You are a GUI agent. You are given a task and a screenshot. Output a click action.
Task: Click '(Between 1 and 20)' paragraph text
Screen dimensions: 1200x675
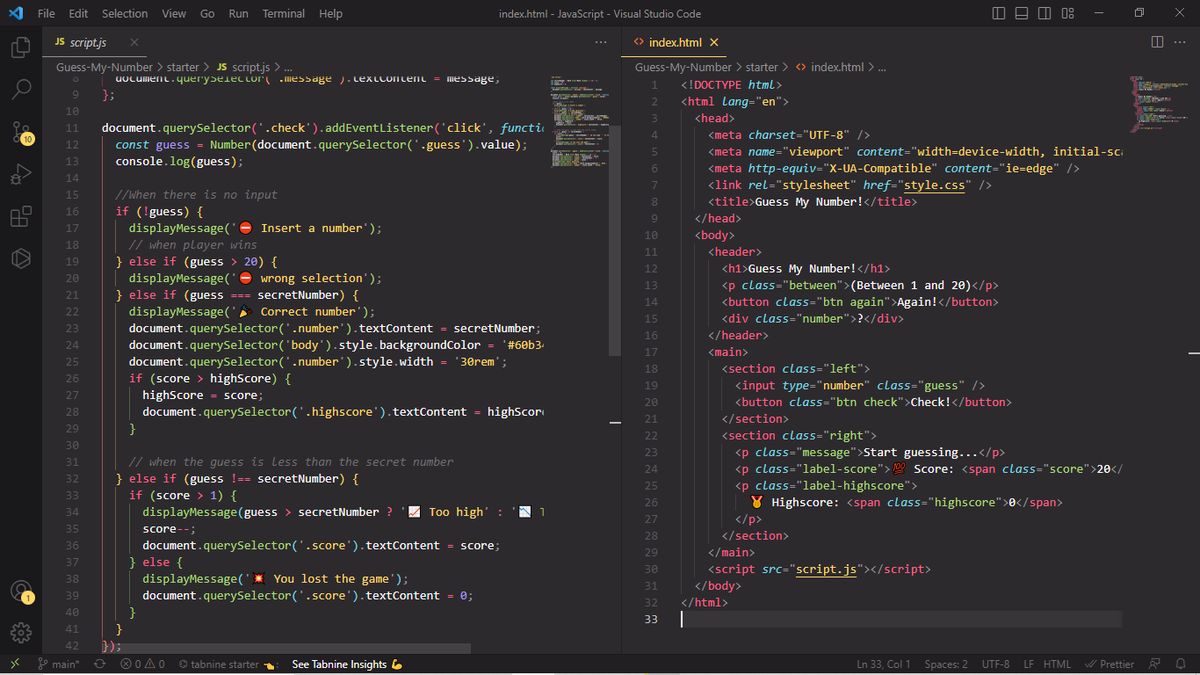(910, 285)
